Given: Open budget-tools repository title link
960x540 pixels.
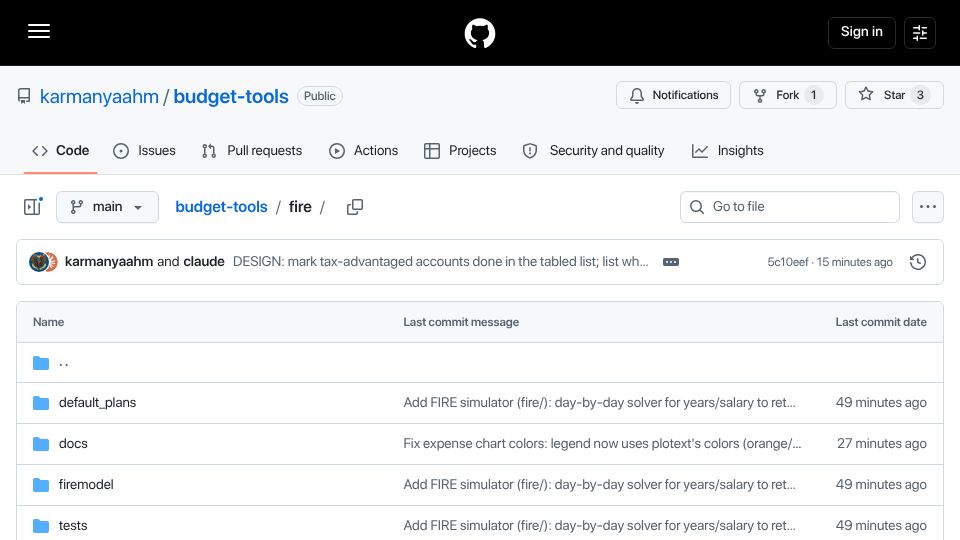Looking at the screenshot, I should coord(231,96).
